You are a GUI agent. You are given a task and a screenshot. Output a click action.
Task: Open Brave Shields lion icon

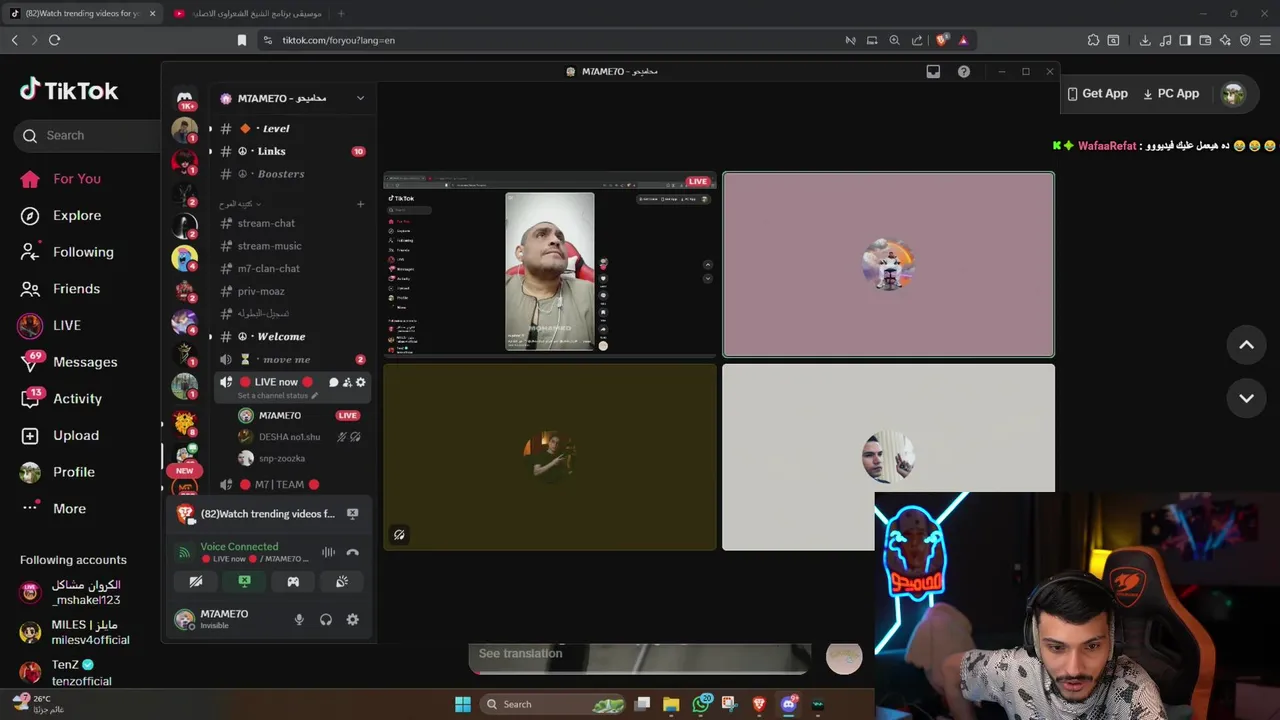(941, 40)
